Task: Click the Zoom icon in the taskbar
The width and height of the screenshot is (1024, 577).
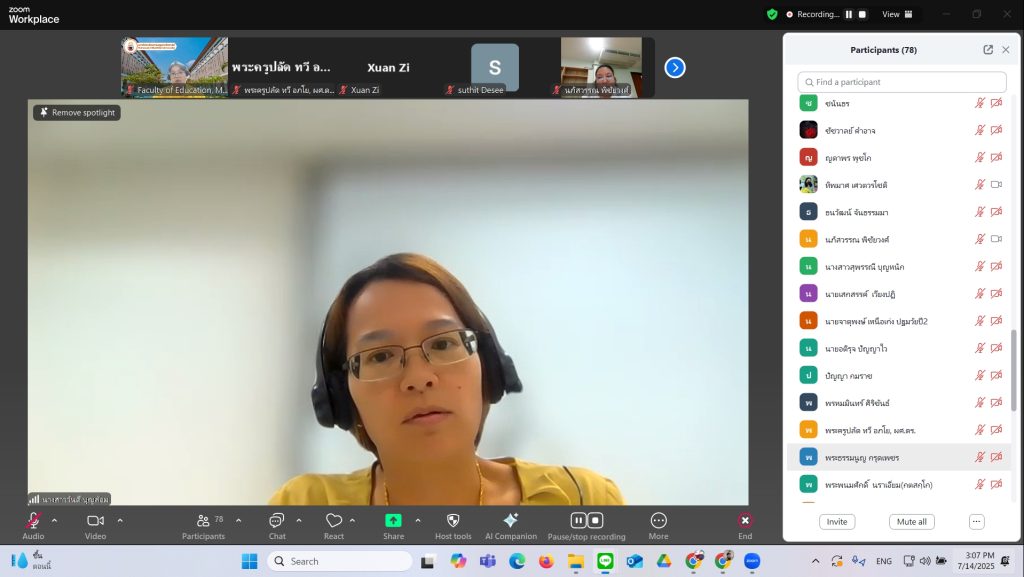Action: tap(752, 561)
